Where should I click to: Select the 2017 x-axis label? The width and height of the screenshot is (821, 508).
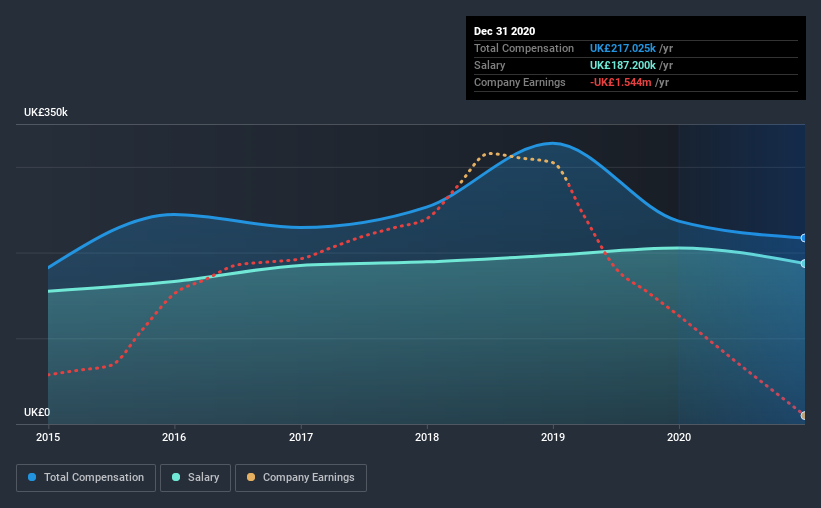(x=301, y=437)
